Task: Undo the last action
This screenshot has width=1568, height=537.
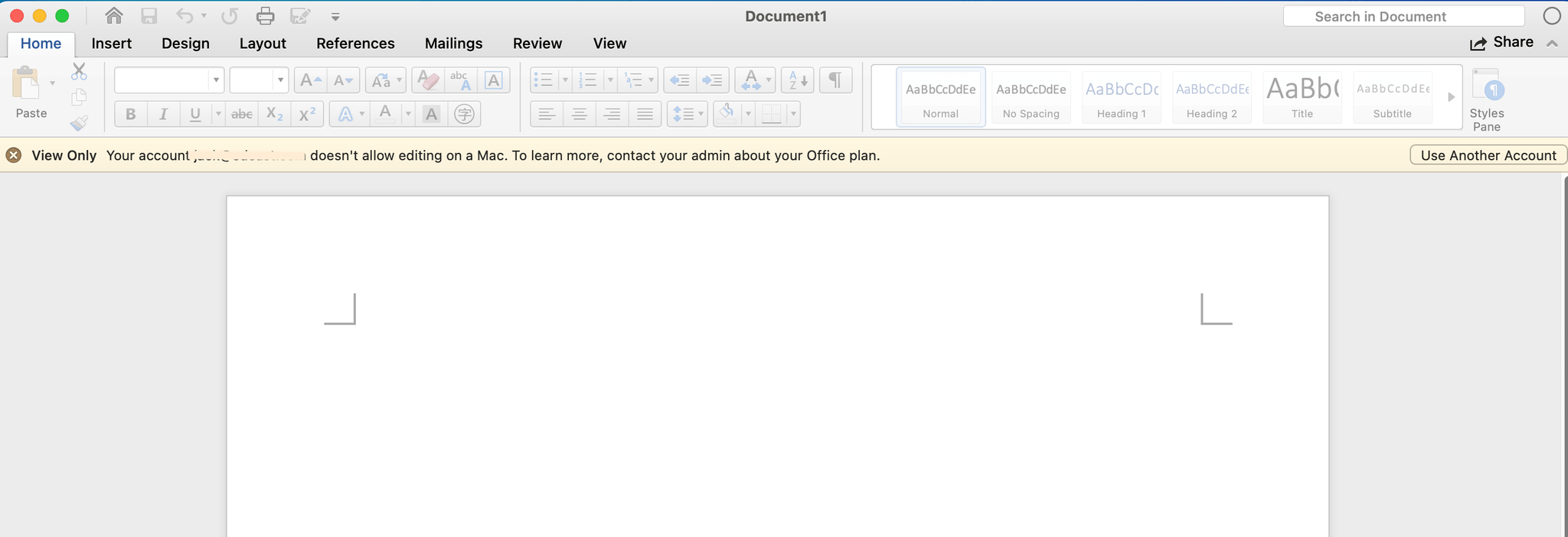Action: pos(185,15)
